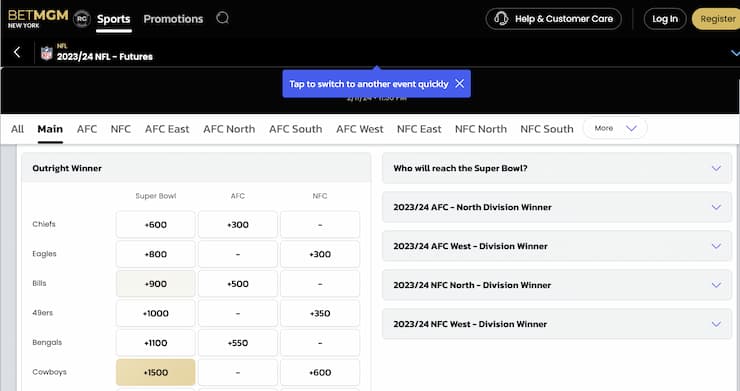Open the event switcher chevron at far right
Image resolution: width=740 pixels, height=391 pixels.
(735, 53)
